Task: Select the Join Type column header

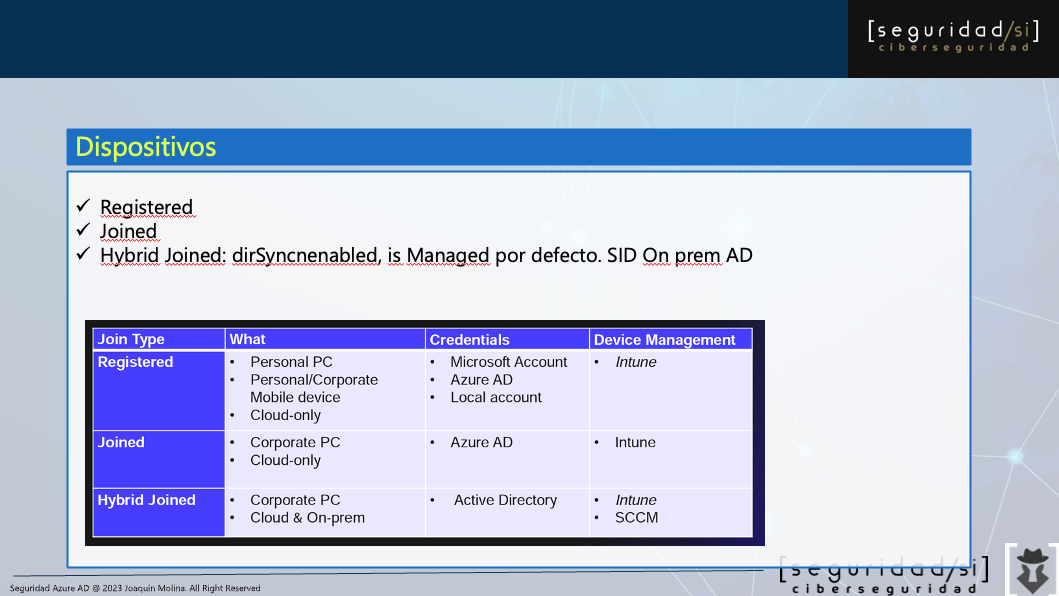Action: coord(131,340)
